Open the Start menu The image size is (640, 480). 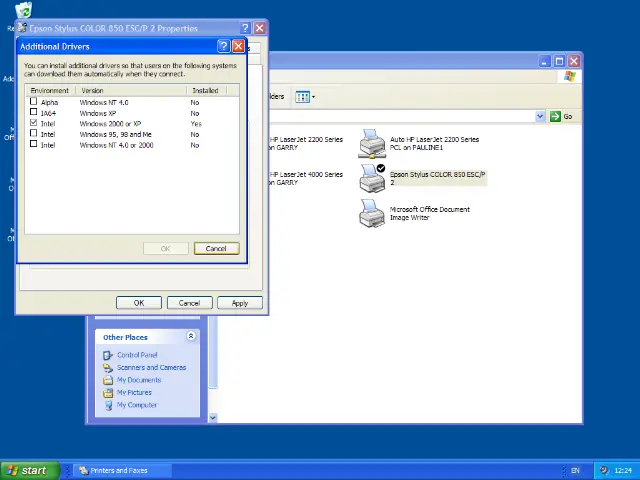30,470
